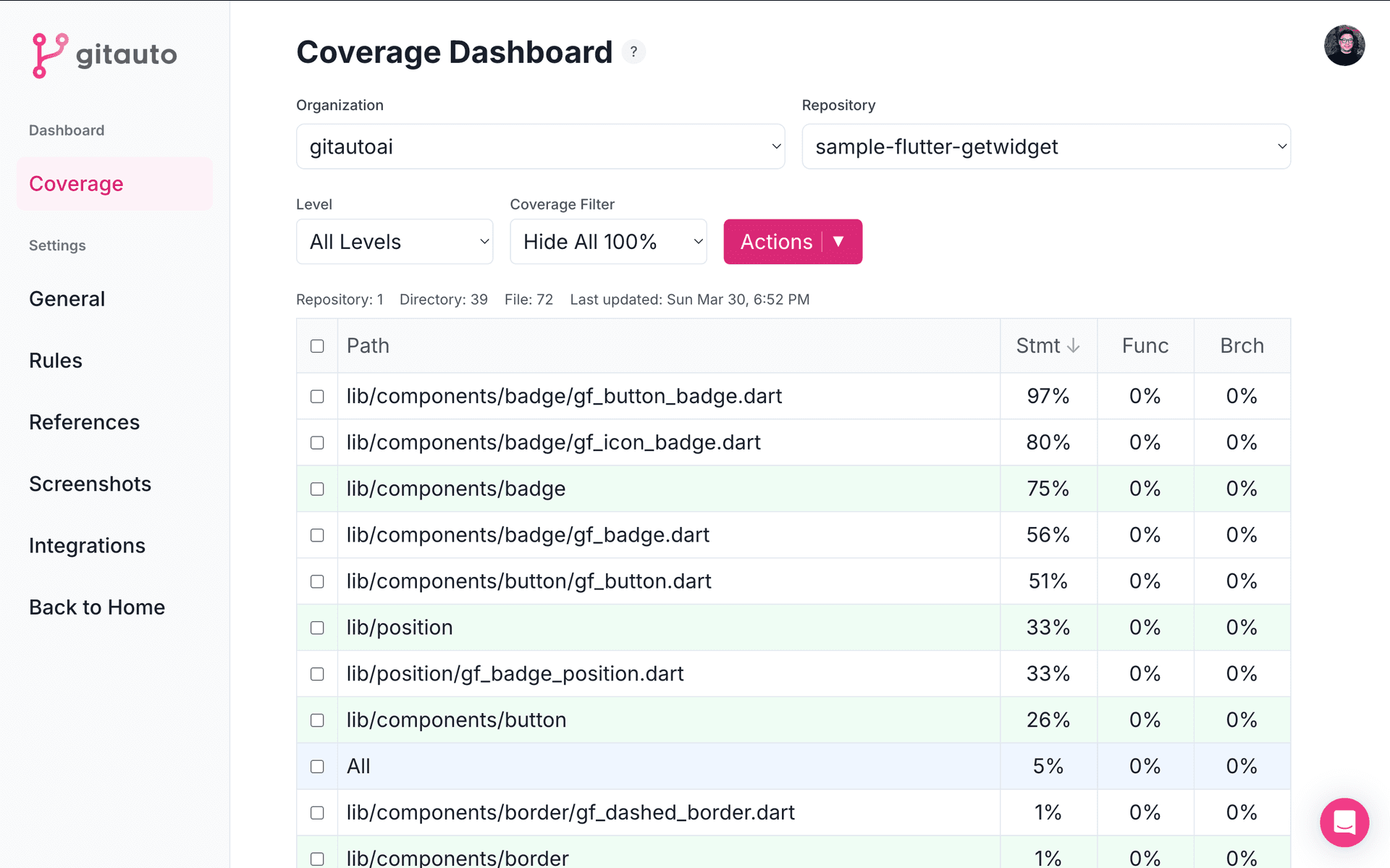
Task: Check the row for gf_button_badge.dart
Action: 317,396
